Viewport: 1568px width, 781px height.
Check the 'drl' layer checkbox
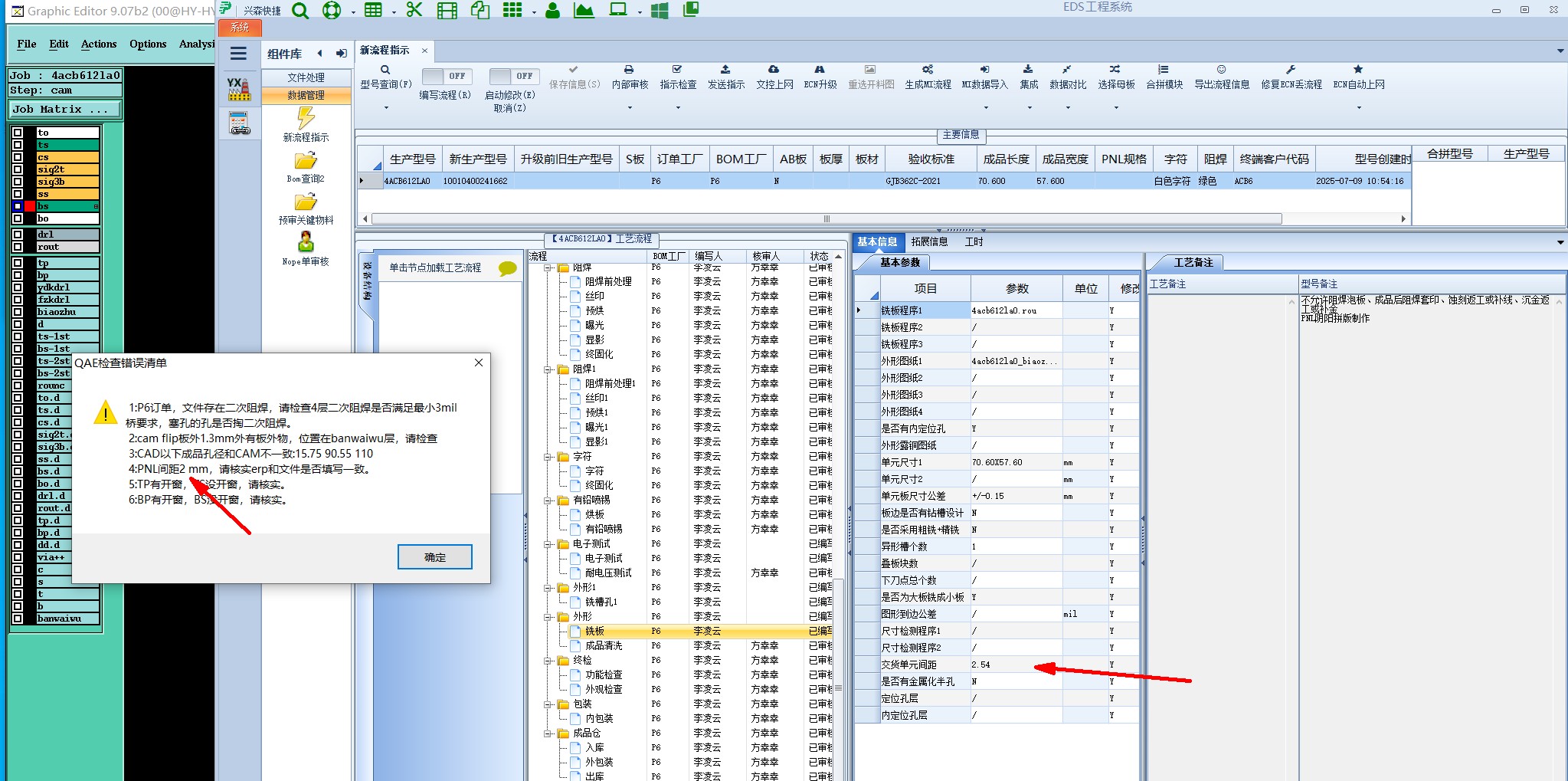pyautogui.click(x=18, y=235)
